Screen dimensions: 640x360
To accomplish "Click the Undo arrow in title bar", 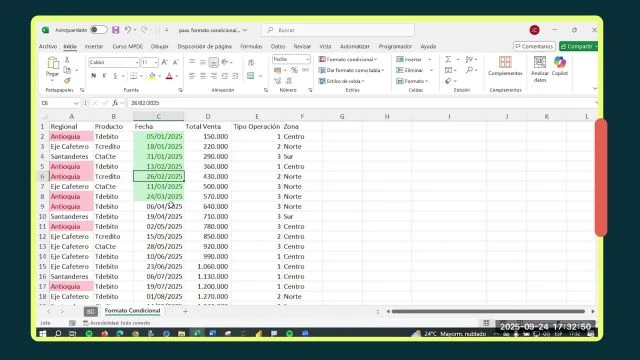I will click(x=128, y=30).
